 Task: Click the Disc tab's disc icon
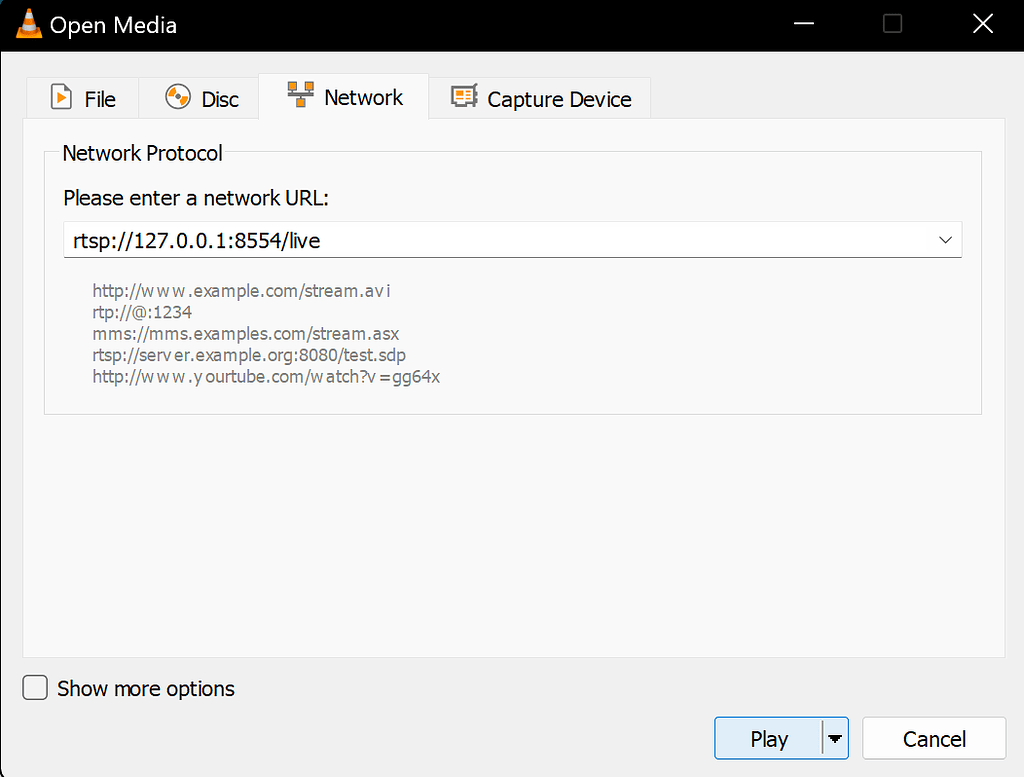pyautogui.click(x=178, y=98)
